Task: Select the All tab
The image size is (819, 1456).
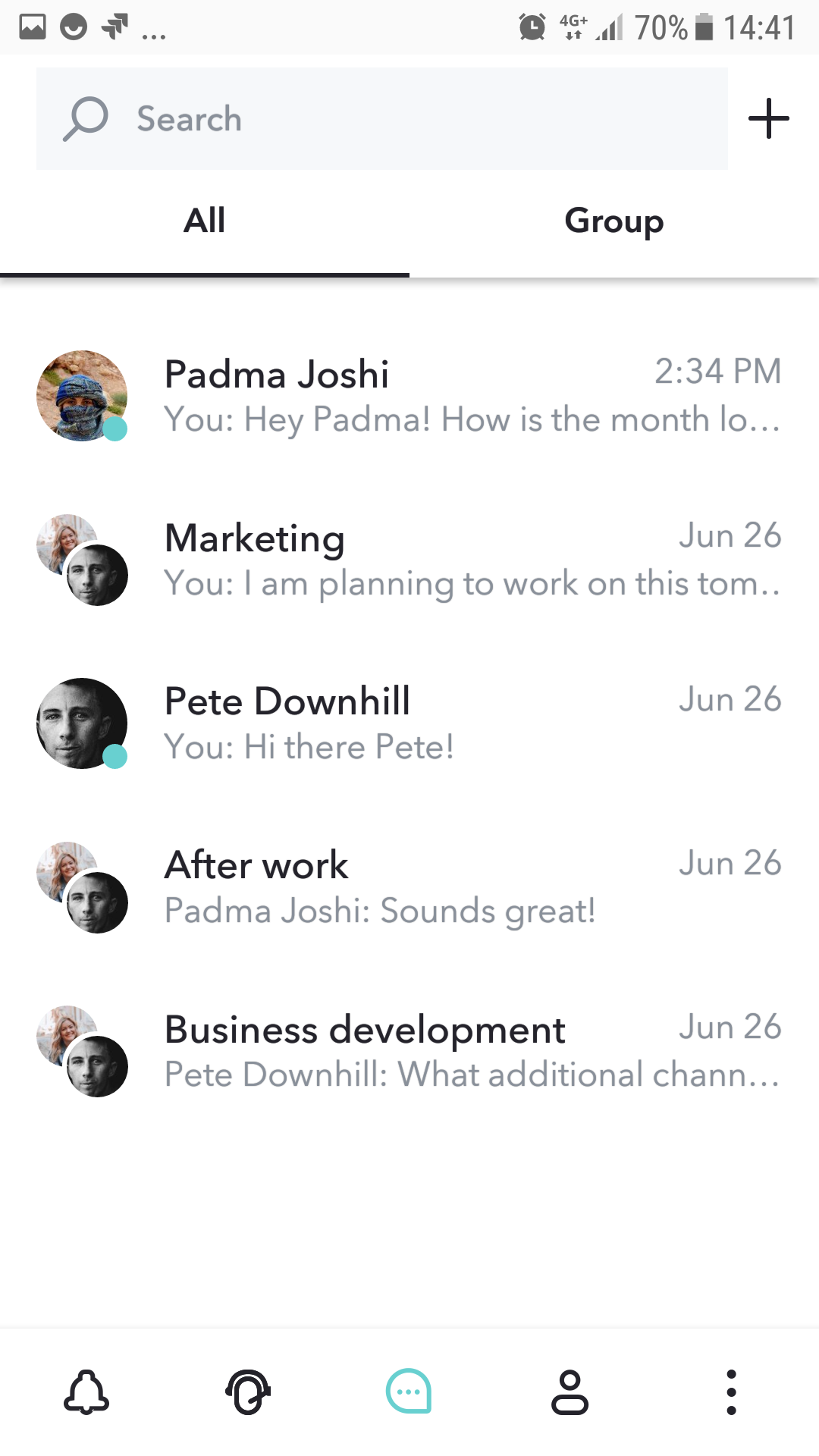Action: (205, 221)
